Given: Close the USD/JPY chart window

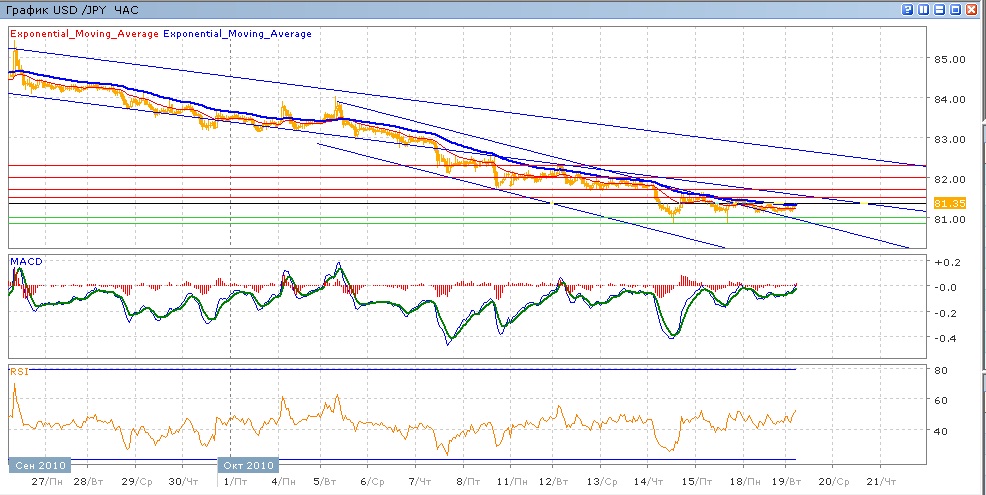Looking at the screenshot, I should (972, 8).
